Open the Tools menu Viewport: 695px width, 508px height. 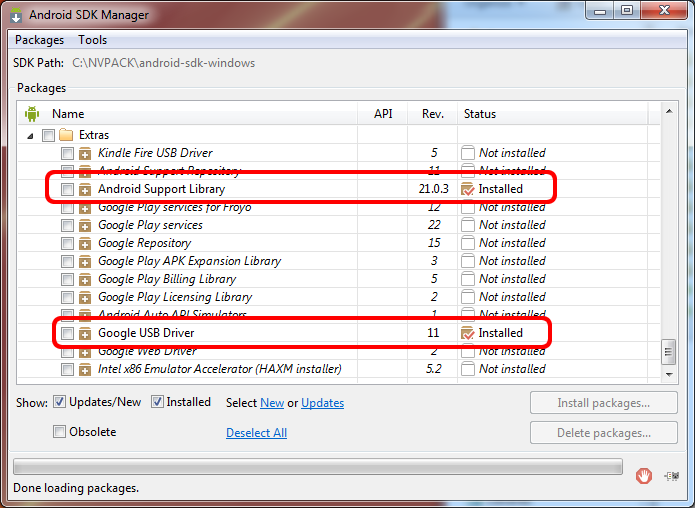pos(93,40)
